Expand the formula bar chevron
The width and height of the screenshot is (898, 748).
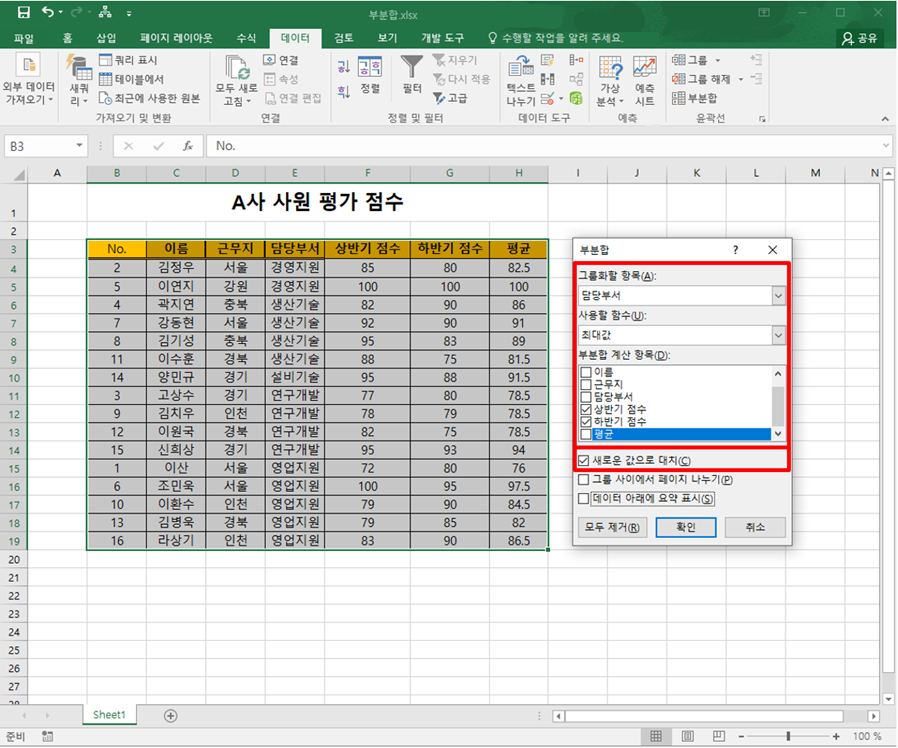[887, 146]
